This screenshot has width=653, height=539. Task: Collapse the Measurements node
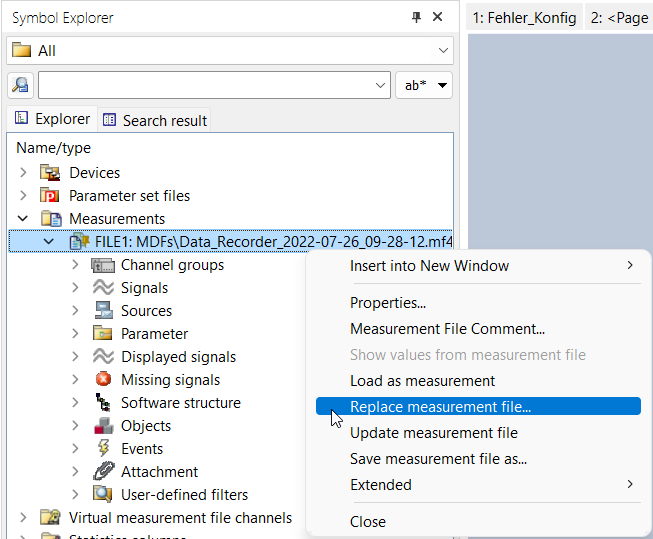[23, 218]
